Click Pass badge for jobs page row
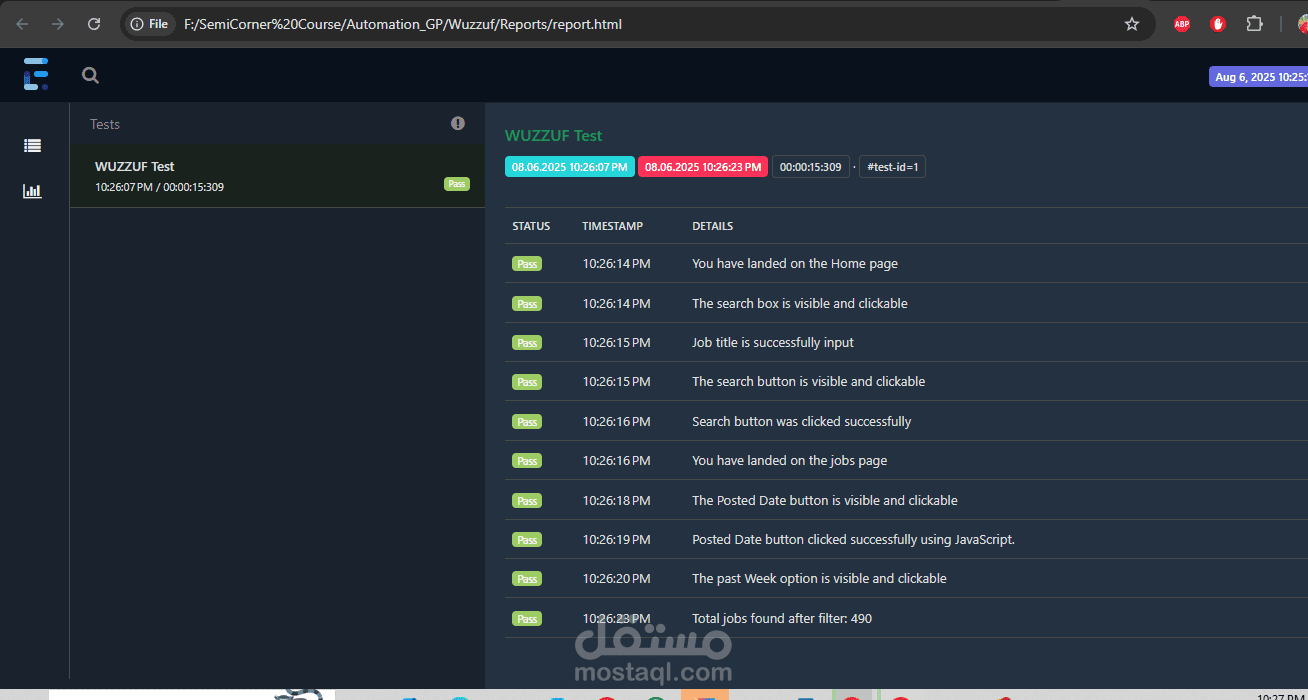This screenshot has height=700, width=1308. 527,461
